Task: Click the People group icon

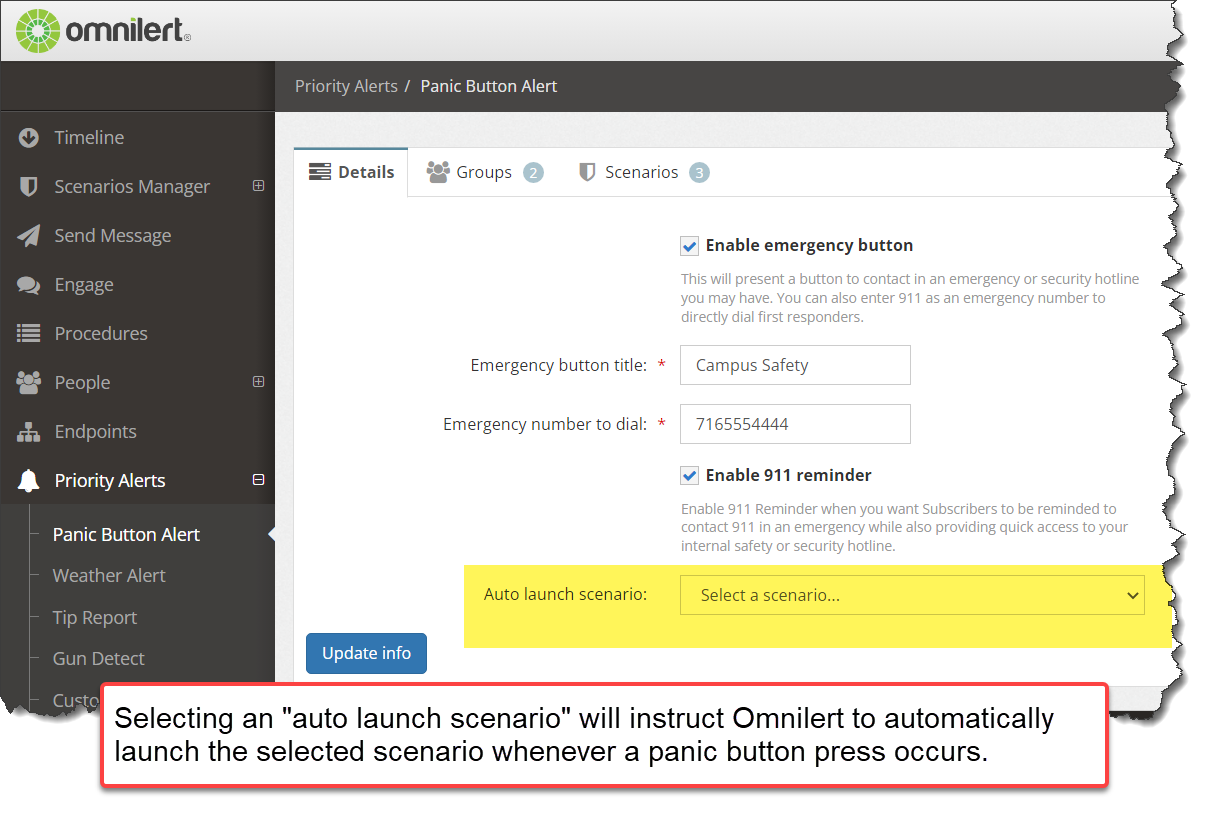Action: click(x=29, y=383)
